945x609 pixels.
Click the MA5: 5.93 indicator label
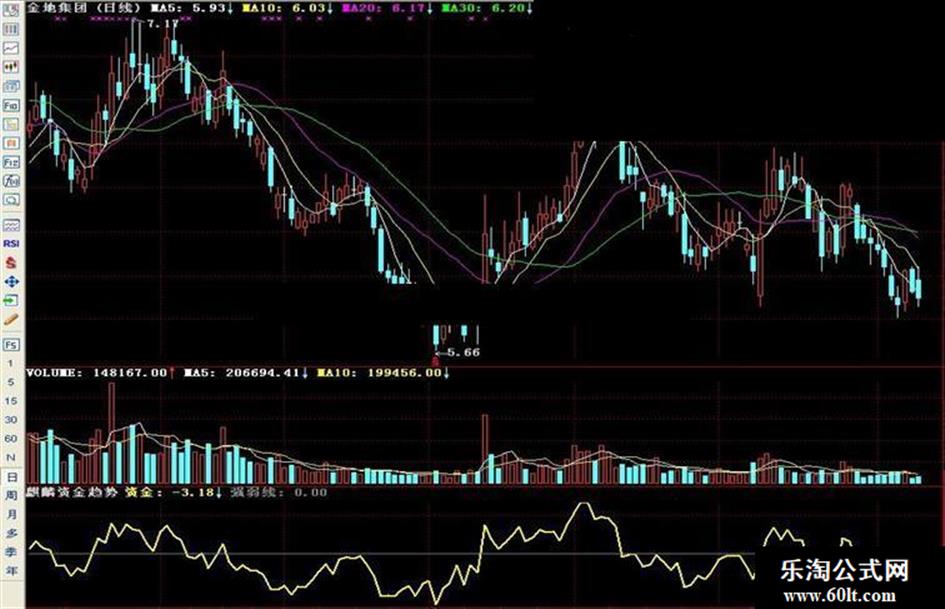click(192, 8)
